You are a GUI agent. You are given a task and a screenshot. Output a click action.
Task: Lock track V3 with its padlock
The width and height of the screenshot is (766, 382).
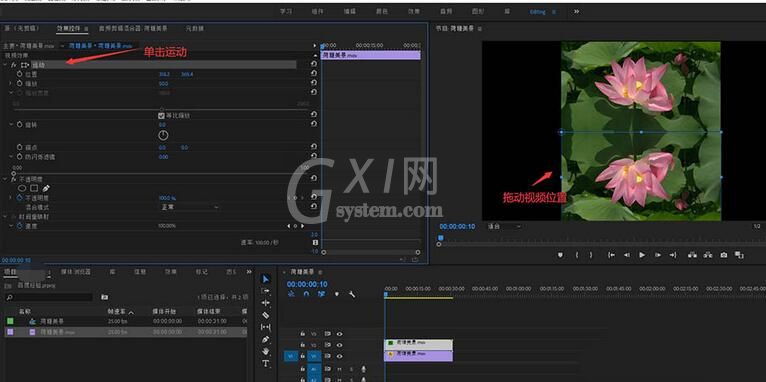(302, 334)
